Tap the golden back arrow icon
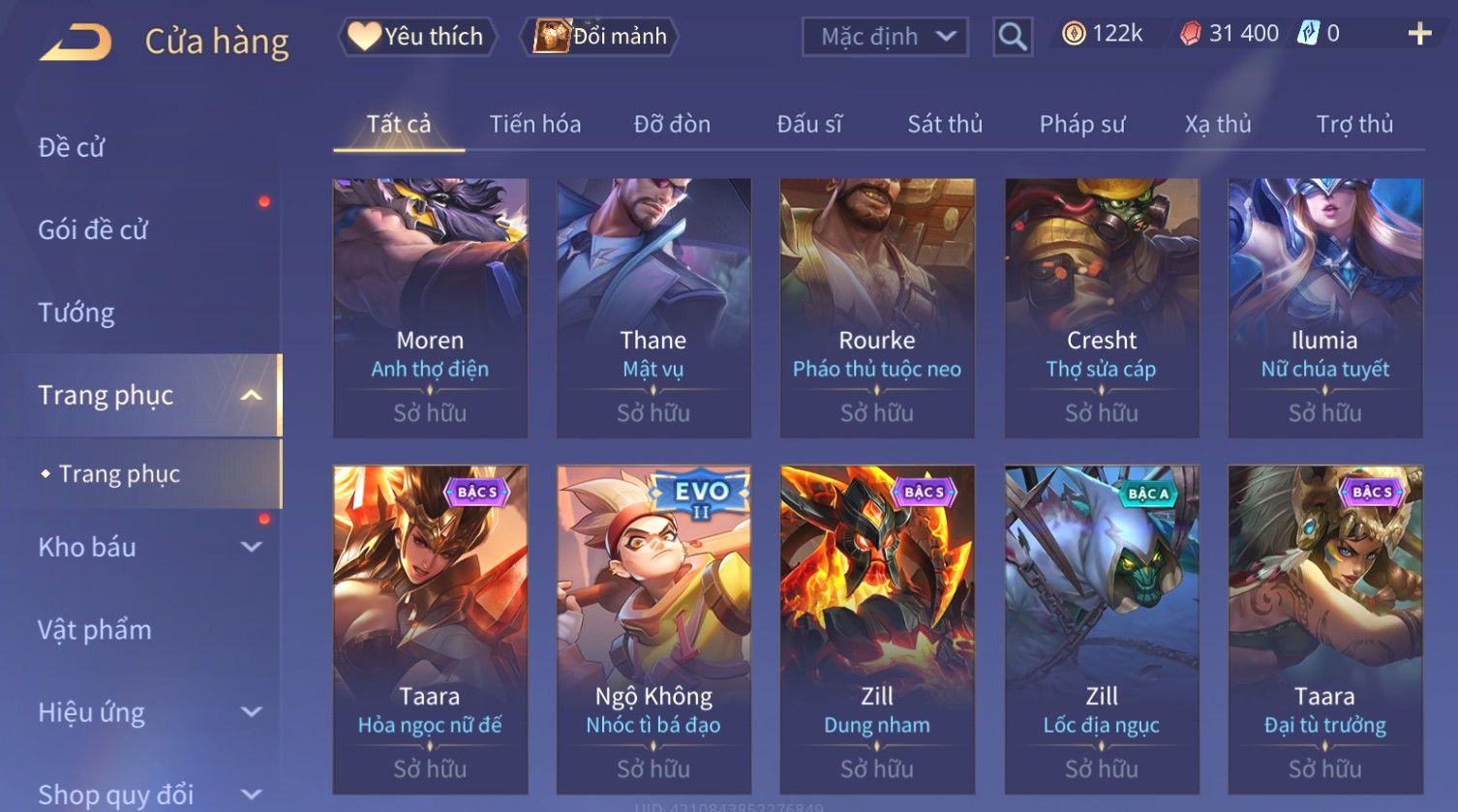This screenshot has width=1458, height=812. click(76, 42)
